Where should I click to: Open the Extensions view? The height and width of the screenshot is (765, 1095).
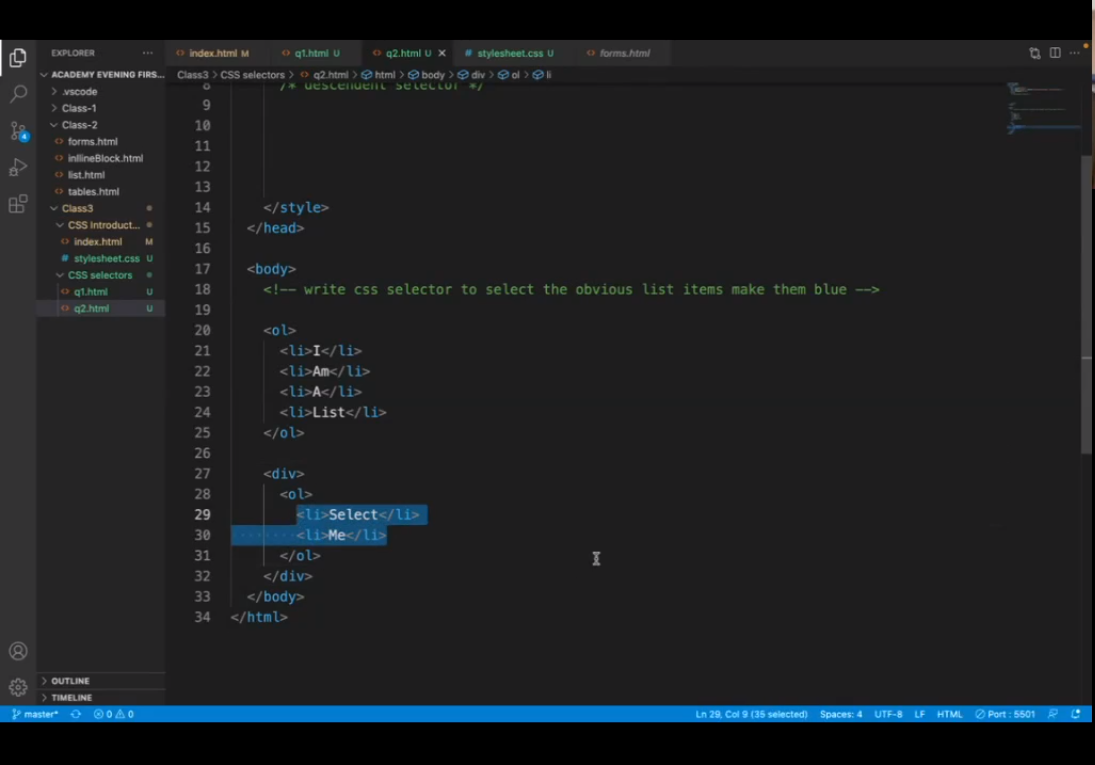[x=18, y=204]
